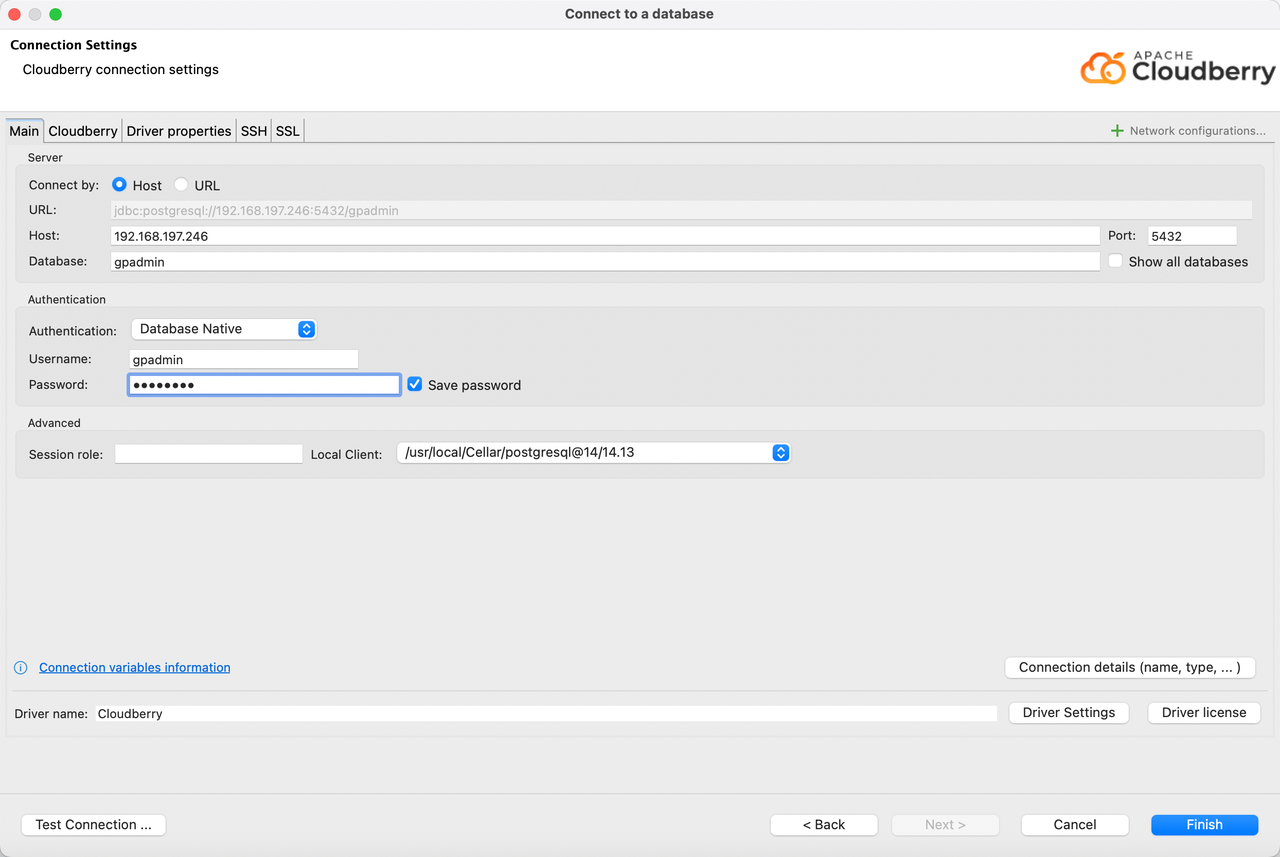Click the info icon beside Connection variables

[x=21, y=668]
